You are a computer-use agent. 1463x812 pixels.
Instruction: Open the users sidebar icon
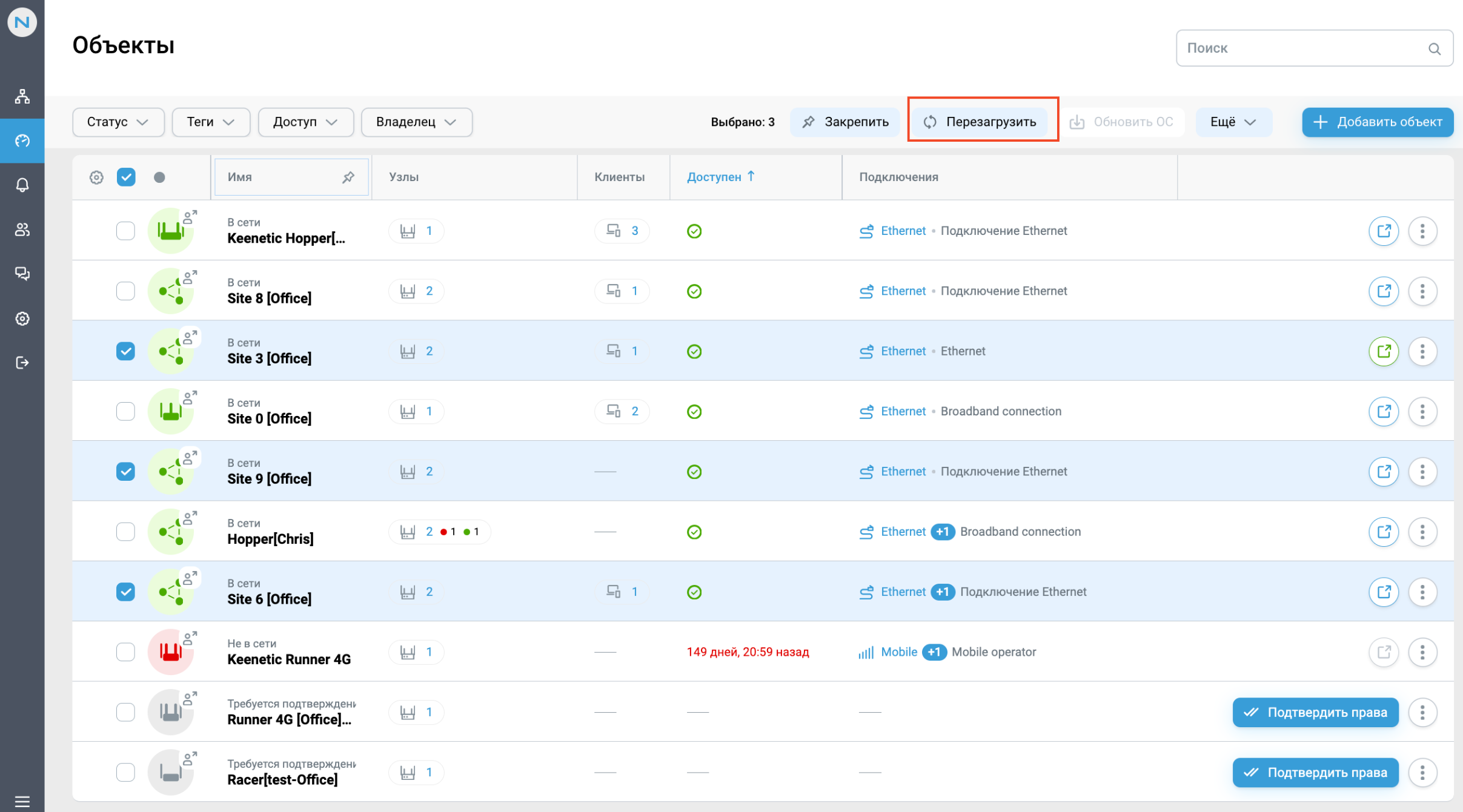click(x=22, y=229)
